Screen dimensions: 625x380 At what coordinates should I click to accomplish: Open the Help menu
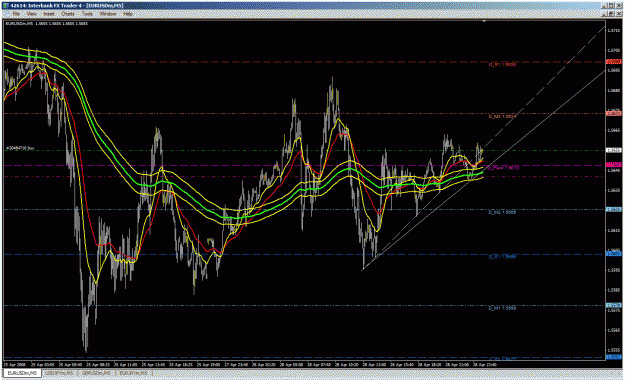pyautogui.click(x=128, y=14)
